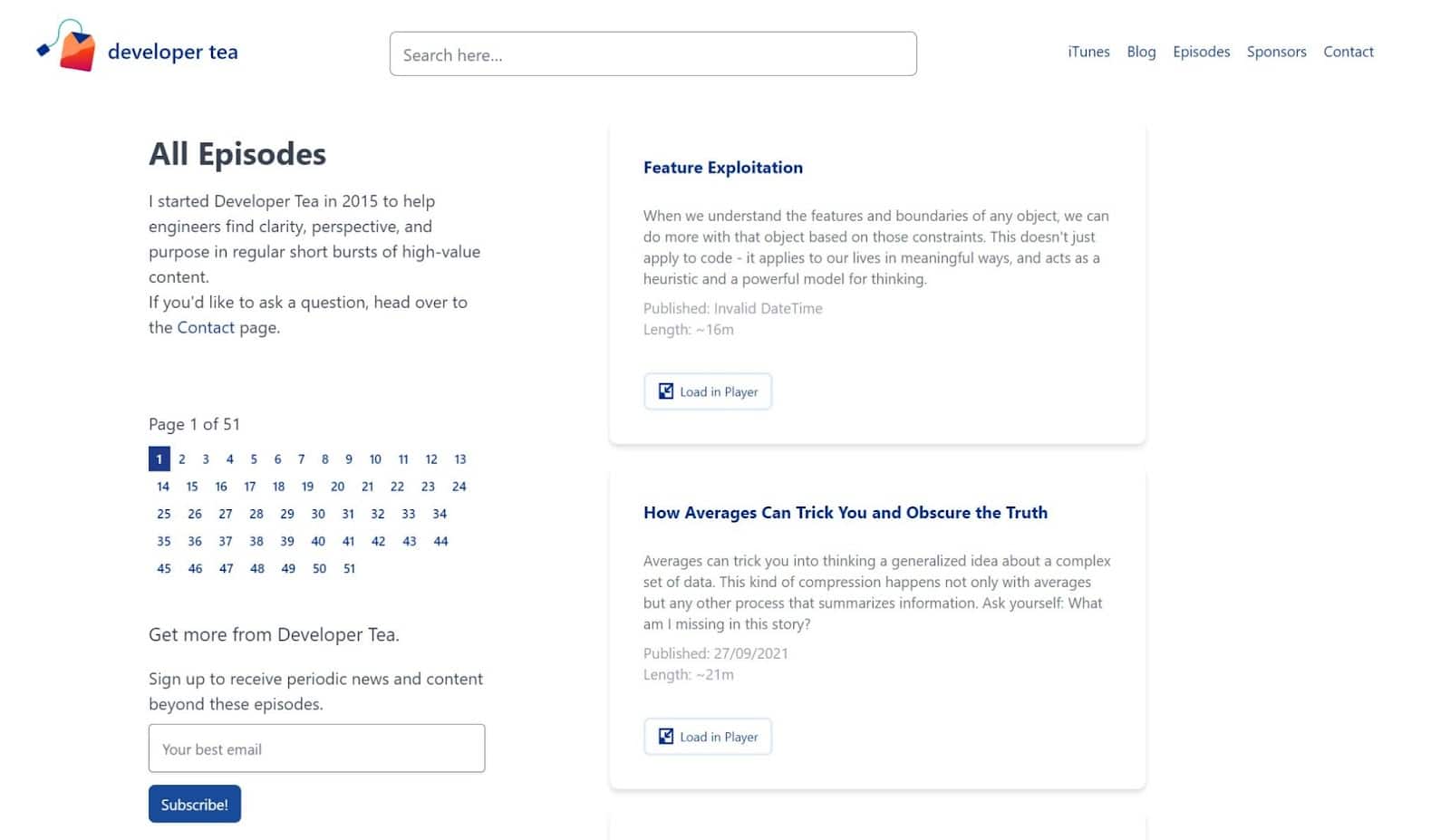Open the Episodes nav item
Screen dimensions: 1450x840
coord(1201,52)
